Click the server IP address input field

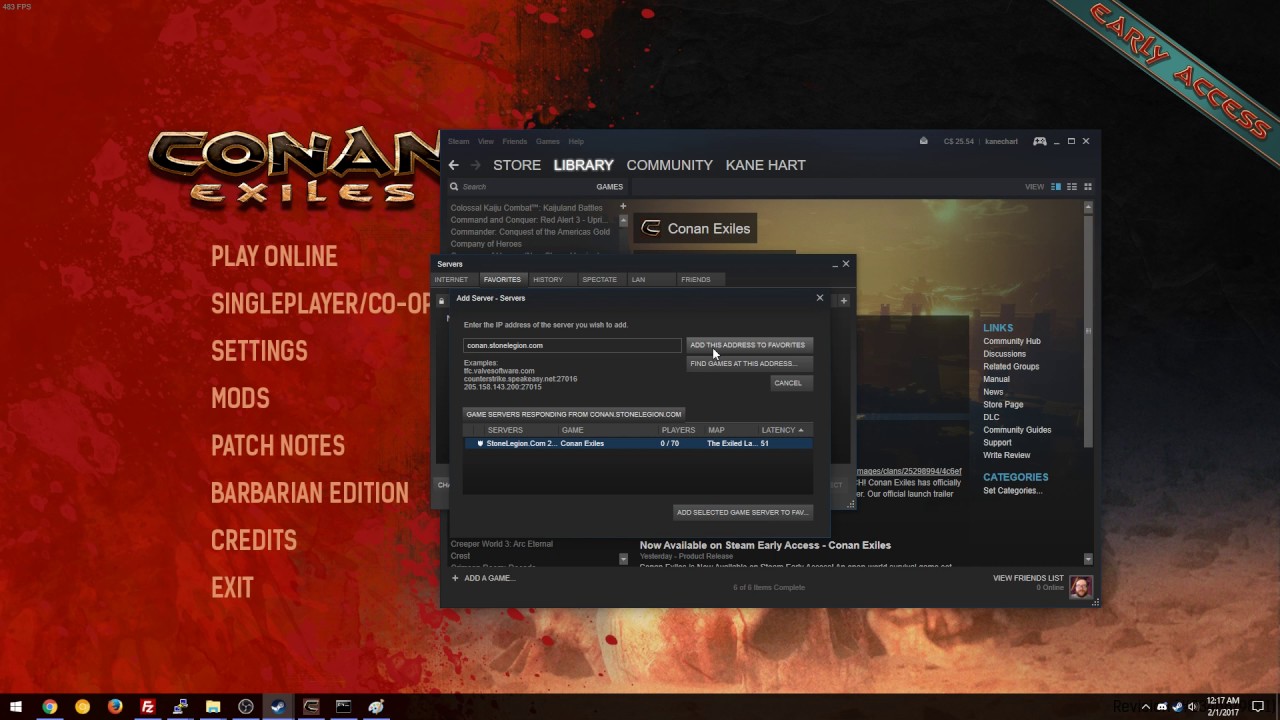tap(572, 345)
